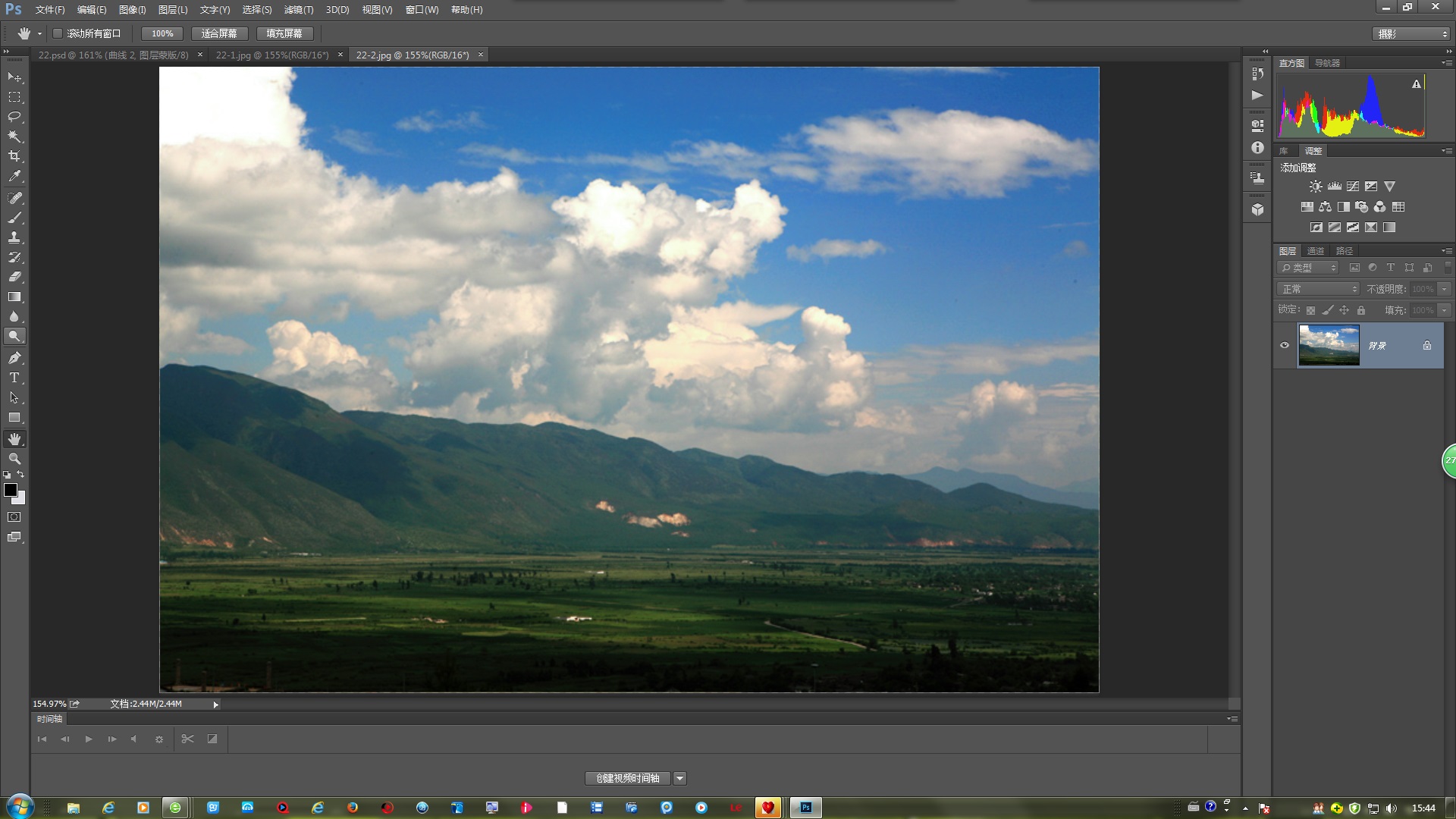Open the 图像(I) menu
The height and width of the screenshot is (819, 1456).
point(132,10)
